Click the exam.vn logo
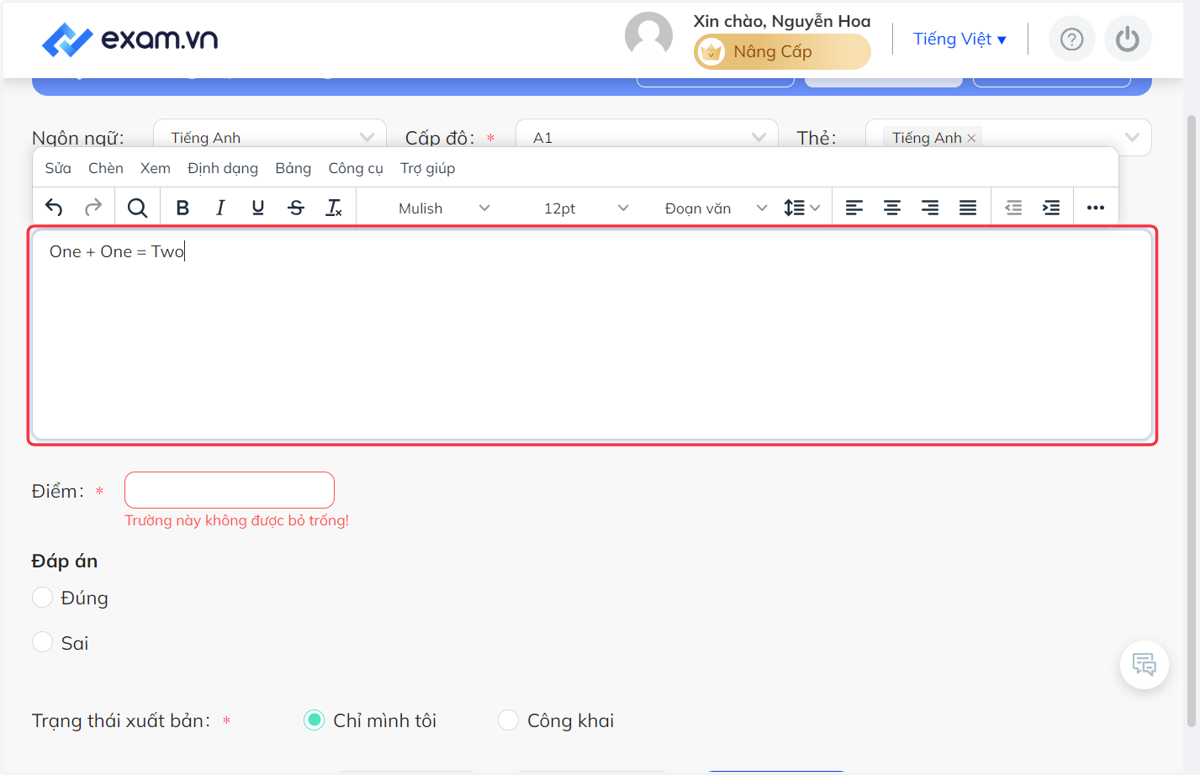 [x=130, y=40]
